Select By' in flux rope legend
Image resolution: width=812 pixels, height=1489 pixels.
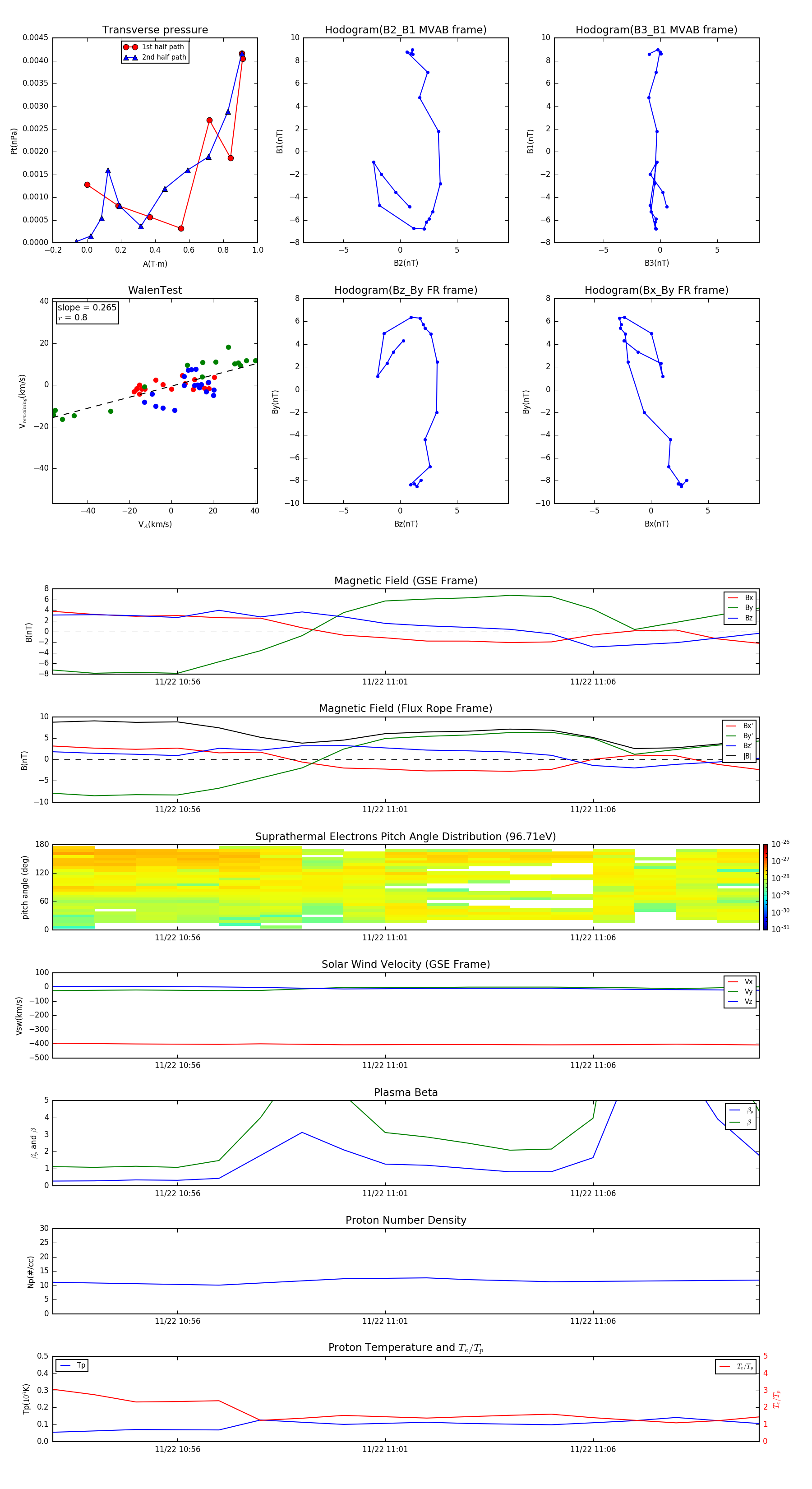[x=739, y=736]
